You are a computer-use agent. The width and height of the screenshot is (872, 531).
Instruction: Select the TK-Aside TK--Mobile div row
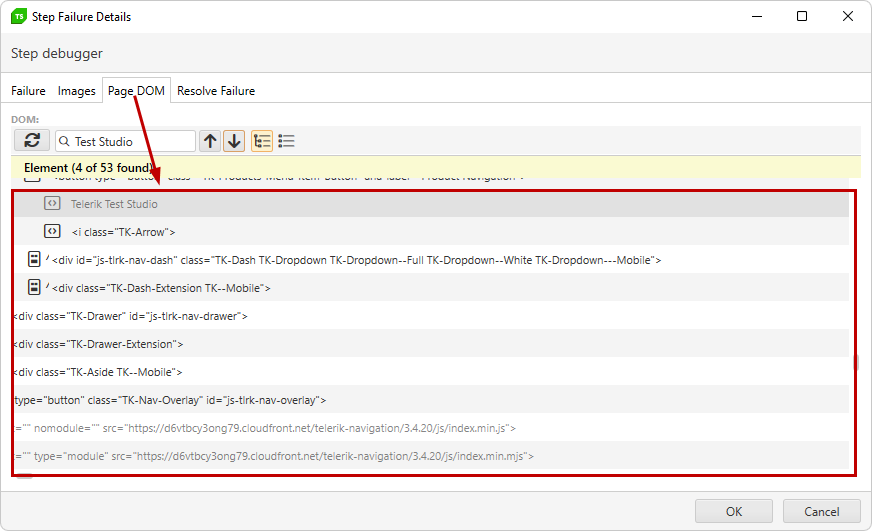(x=432, y=372)
